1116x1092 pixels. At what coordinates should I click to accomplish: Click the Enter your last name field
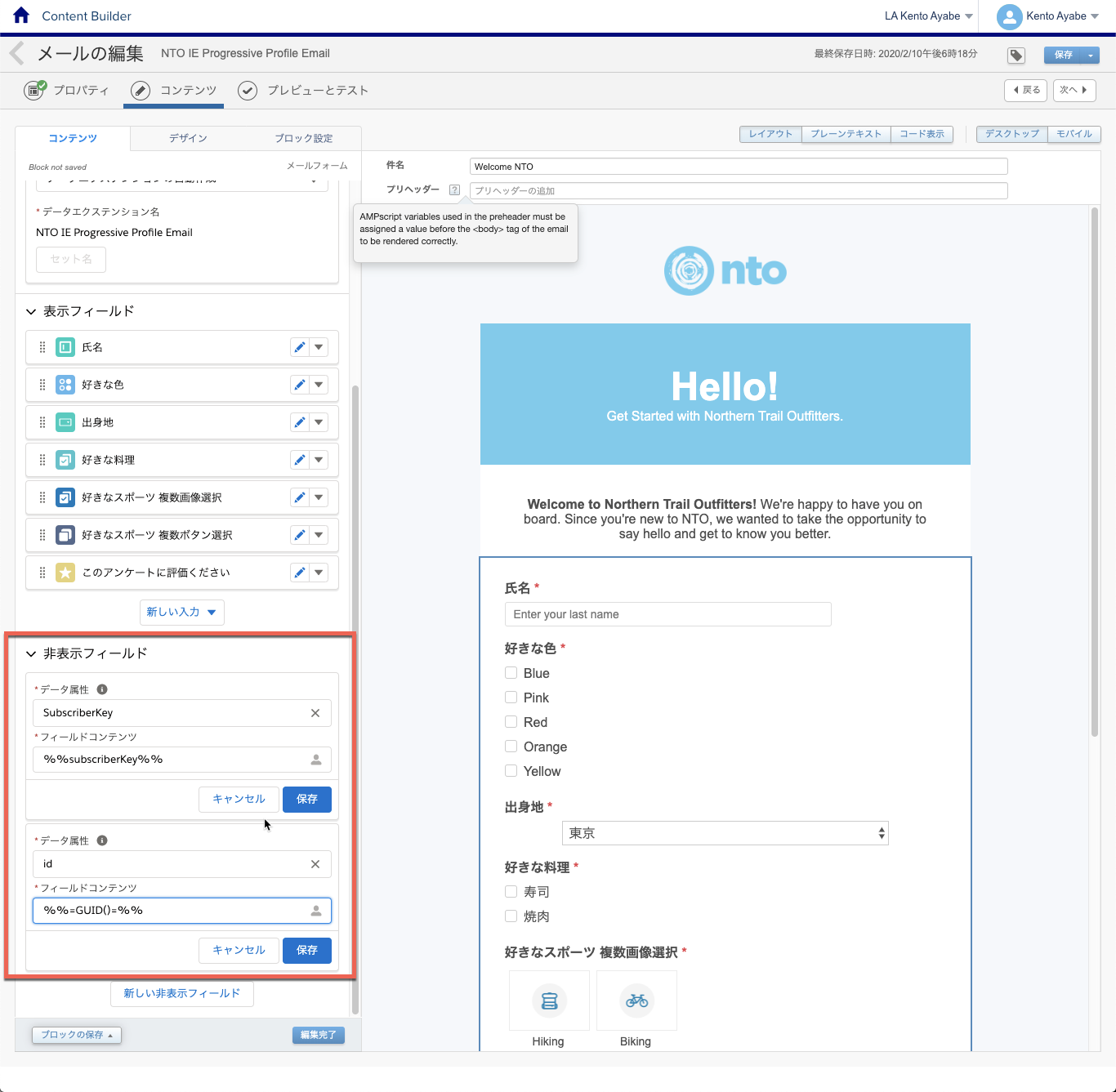click(668, 614)
